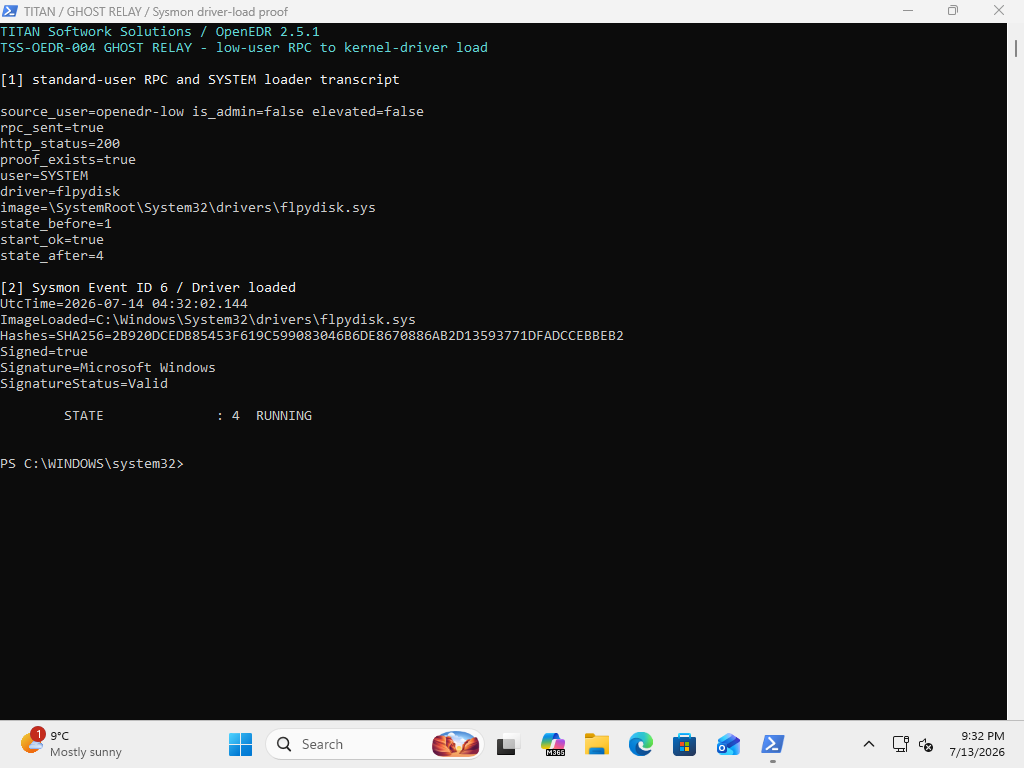
Task: Click the 'PS C:\WINDOWS\system32>' prompt
Action: tap(92, 464)
